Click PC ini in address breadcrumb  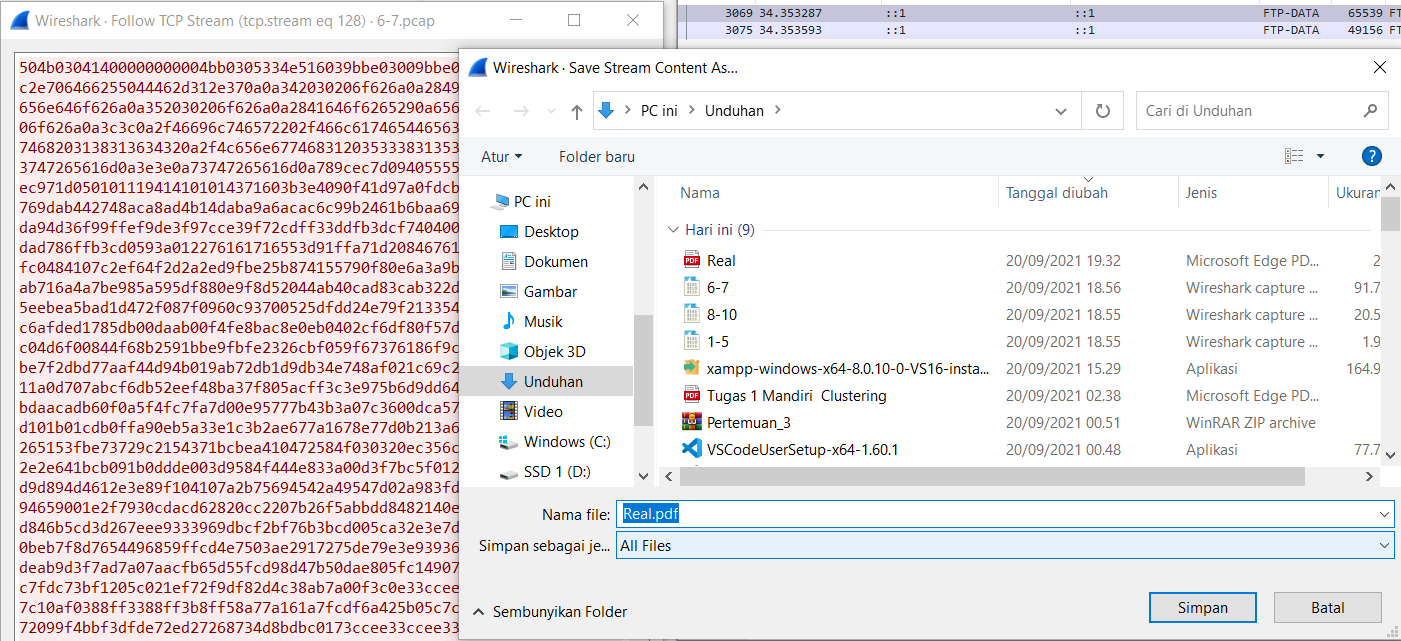tap(659, 111)
